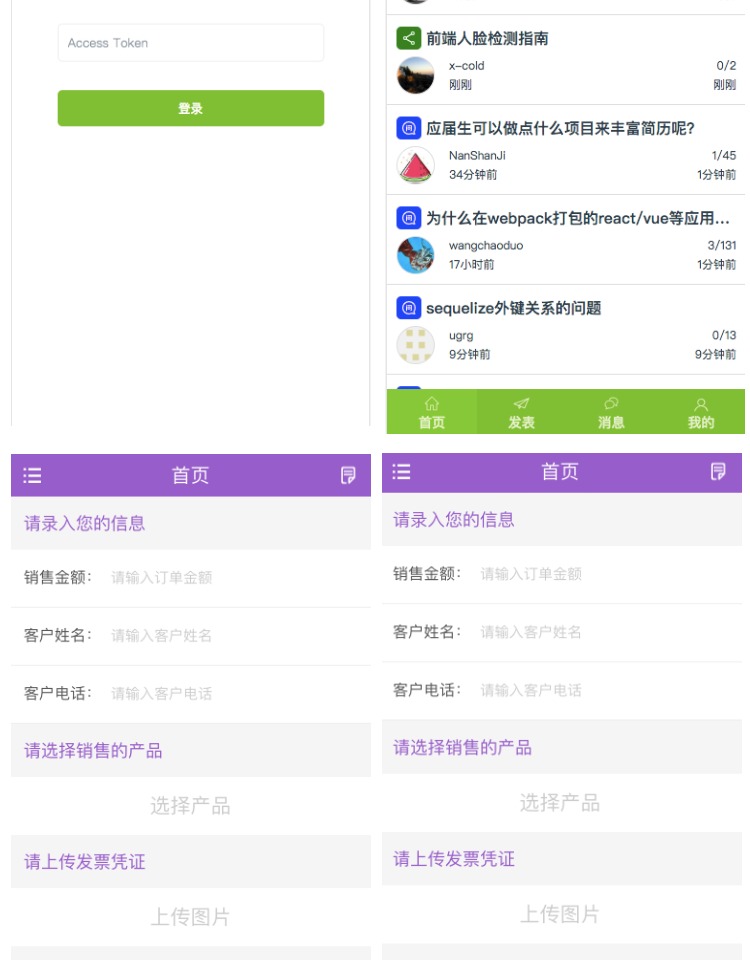Open the hamburger menu in the left 首页 header

click(x=33, y=476)
